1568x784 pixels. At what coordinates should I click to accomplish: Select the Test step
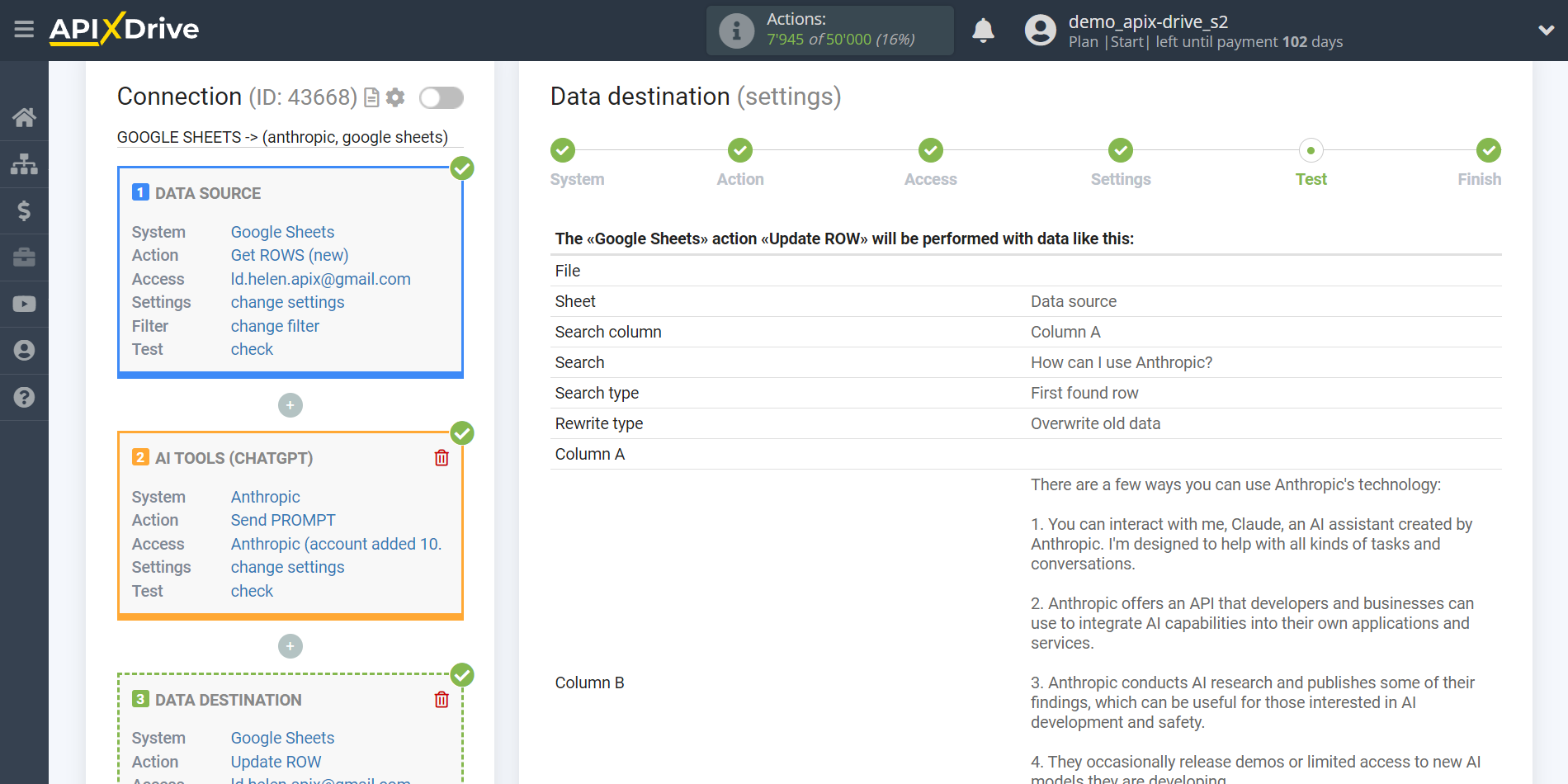1311,151
